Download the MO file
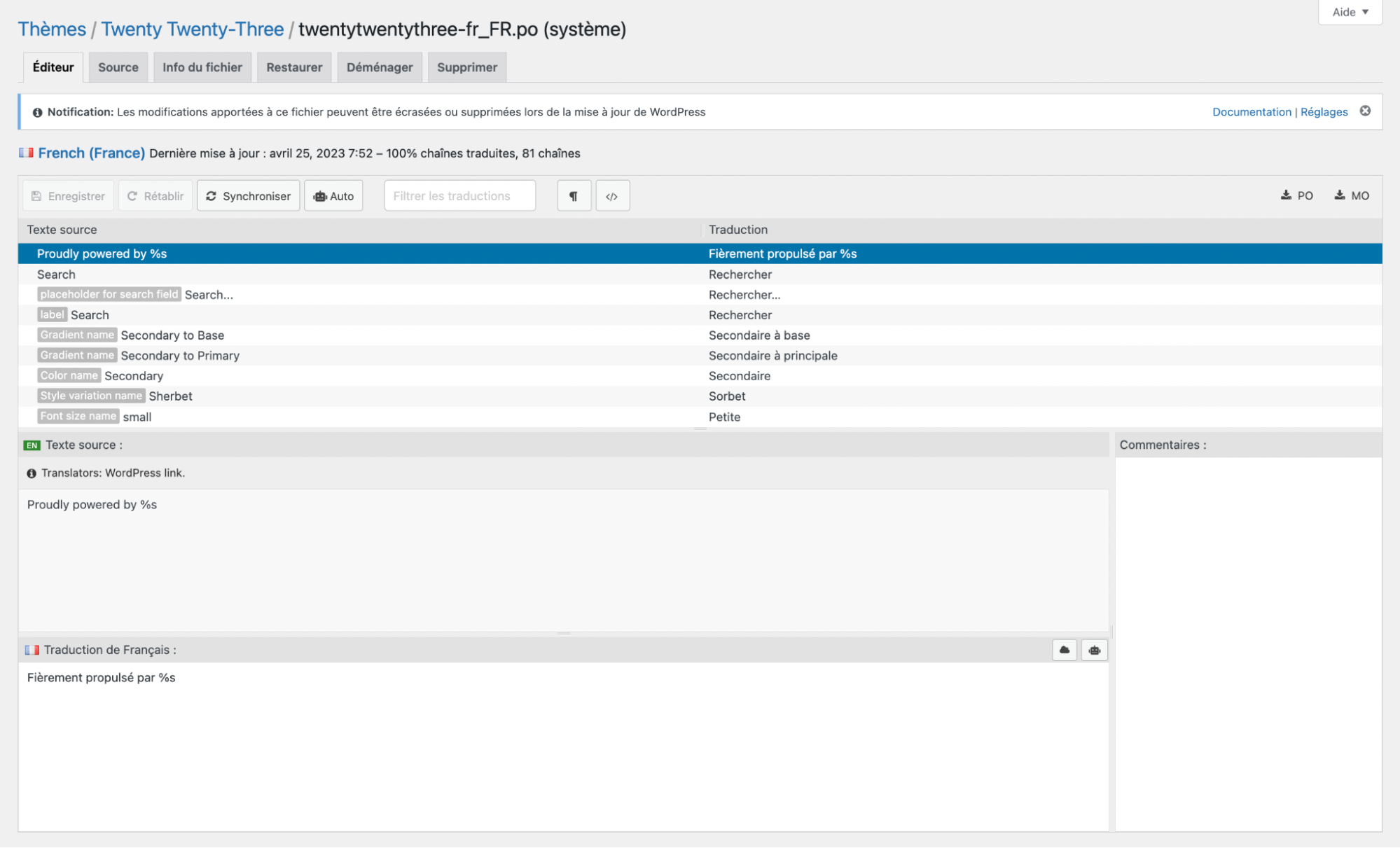1400x848 pixels. coord(1352,196)
